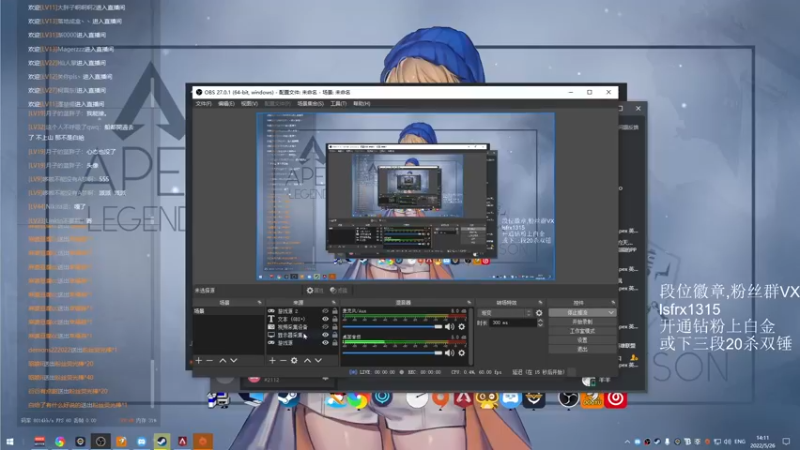Click the 开始录制 start recording button

pyautogui.click(x=582, y=322)
